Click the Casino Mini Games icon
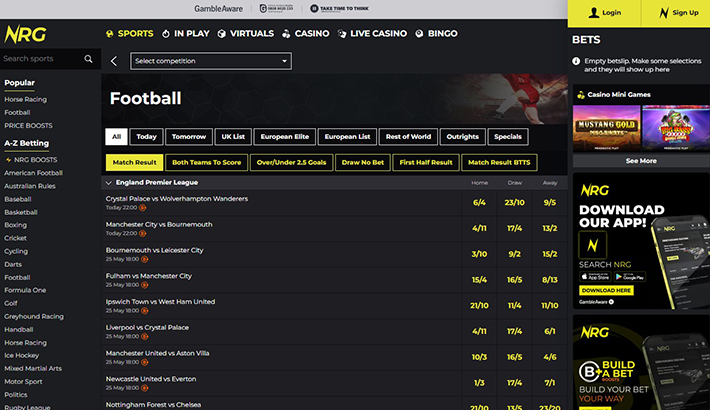The height and width of the screenshot is (410, 710). 581,95
